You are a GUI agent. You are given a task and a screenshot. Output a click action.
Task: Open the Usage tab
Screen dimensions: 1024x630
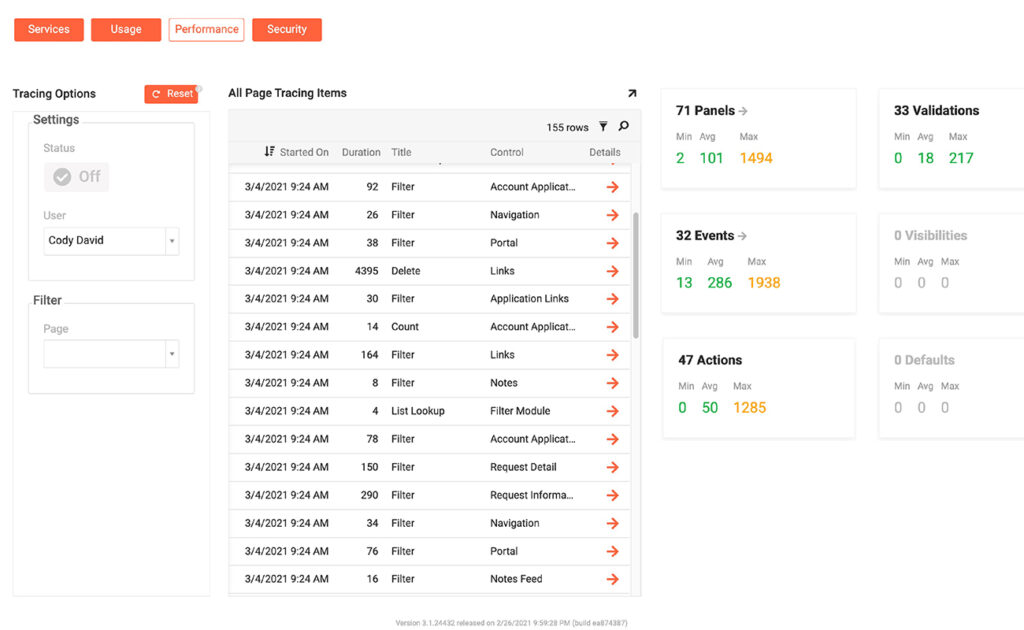pos(126,30)
